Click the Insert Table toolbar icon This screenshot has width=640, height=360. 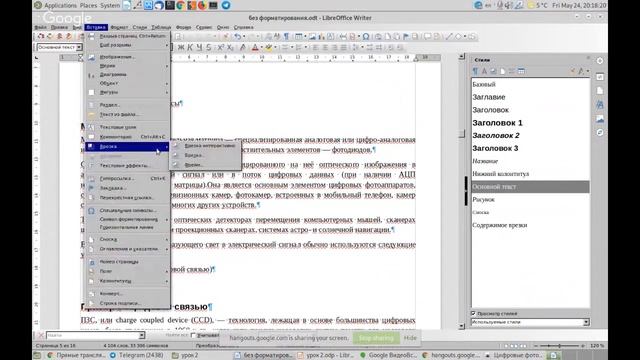(298, 37)
